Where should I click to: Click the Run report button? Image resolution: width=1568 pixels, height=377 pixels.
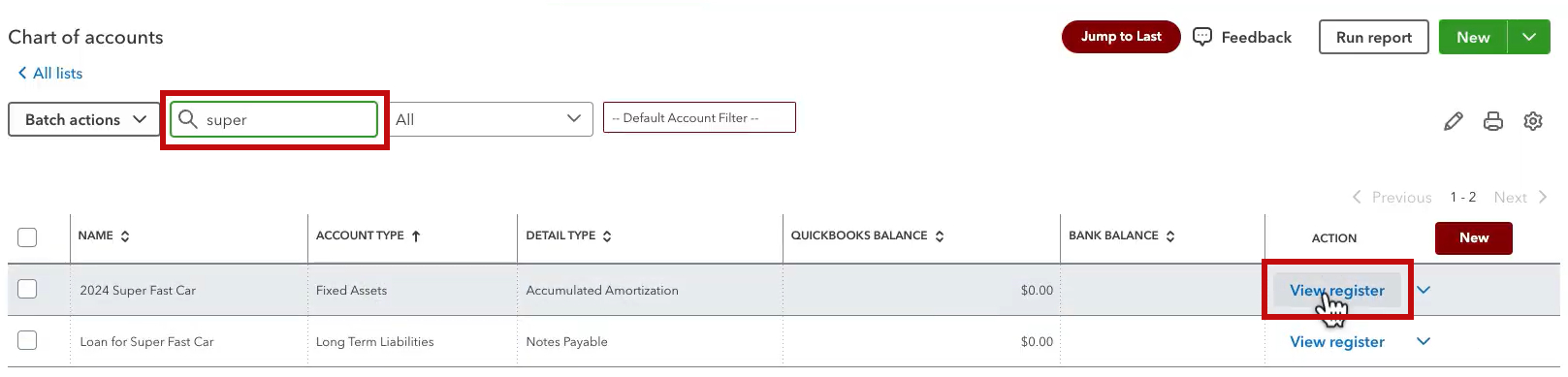[1374, 37]
